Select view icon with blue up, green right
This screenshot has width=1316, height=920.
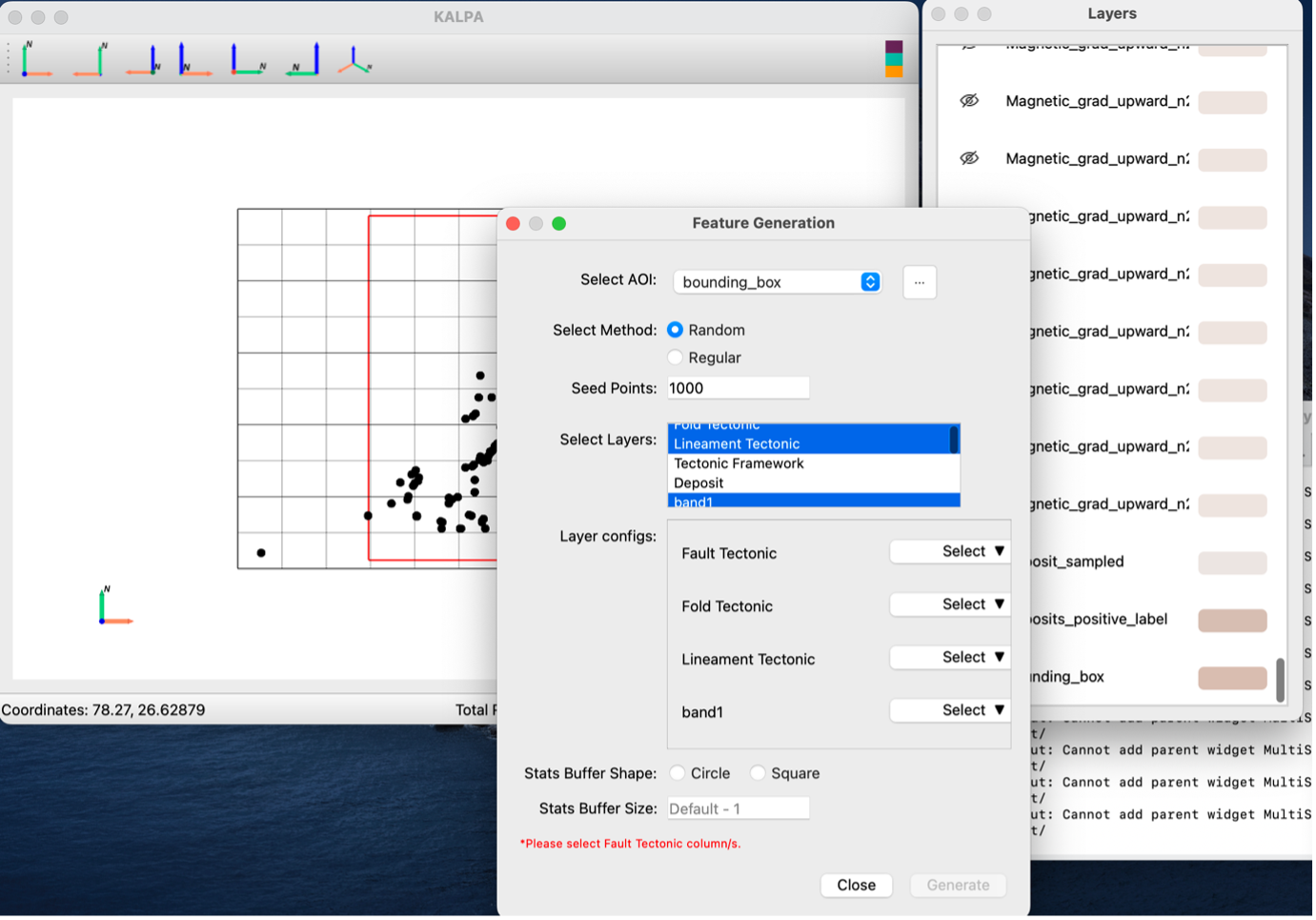[248, 60]
